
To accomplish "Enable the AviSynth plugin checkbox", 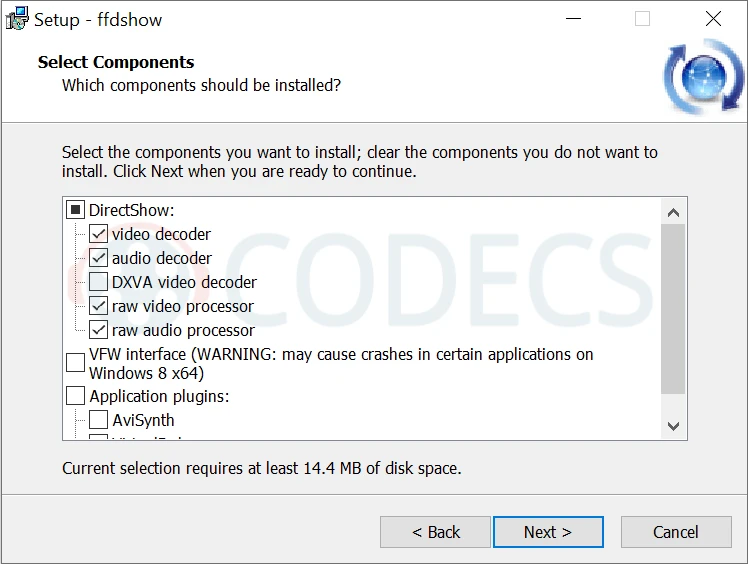I will pyautogui.click(x=99, y=420).
